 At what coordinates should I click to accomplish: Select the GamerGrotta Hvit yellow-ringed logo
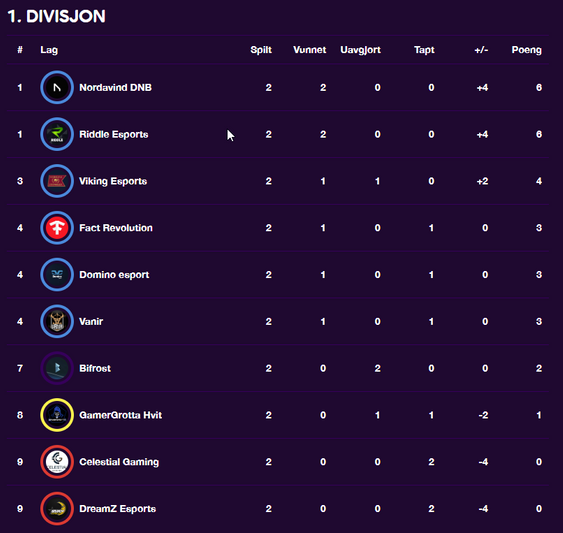pos(57,415)
